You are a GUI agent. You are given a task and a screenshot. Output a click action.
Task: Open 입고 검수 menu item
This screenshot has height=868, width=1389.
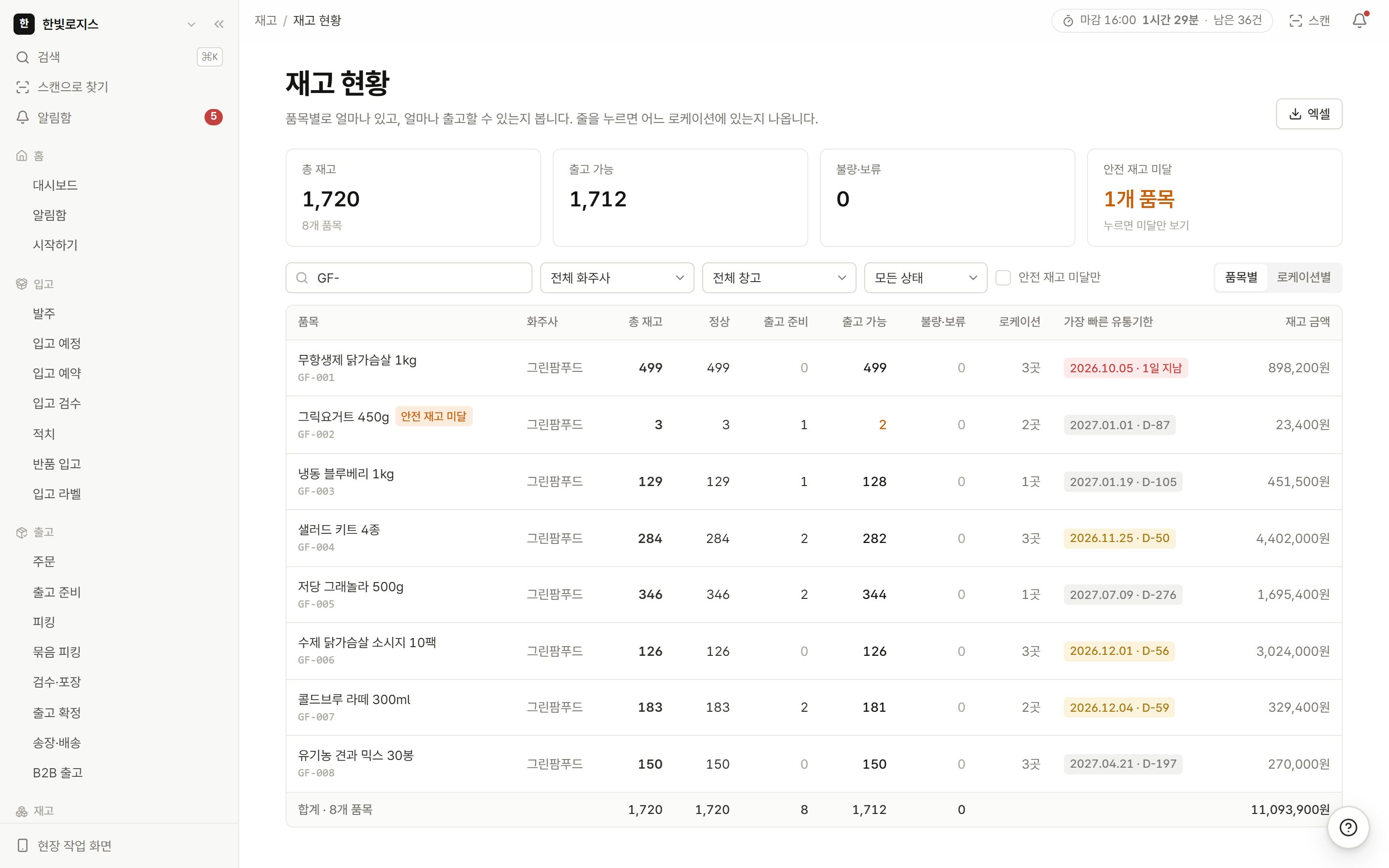(57, 403)
